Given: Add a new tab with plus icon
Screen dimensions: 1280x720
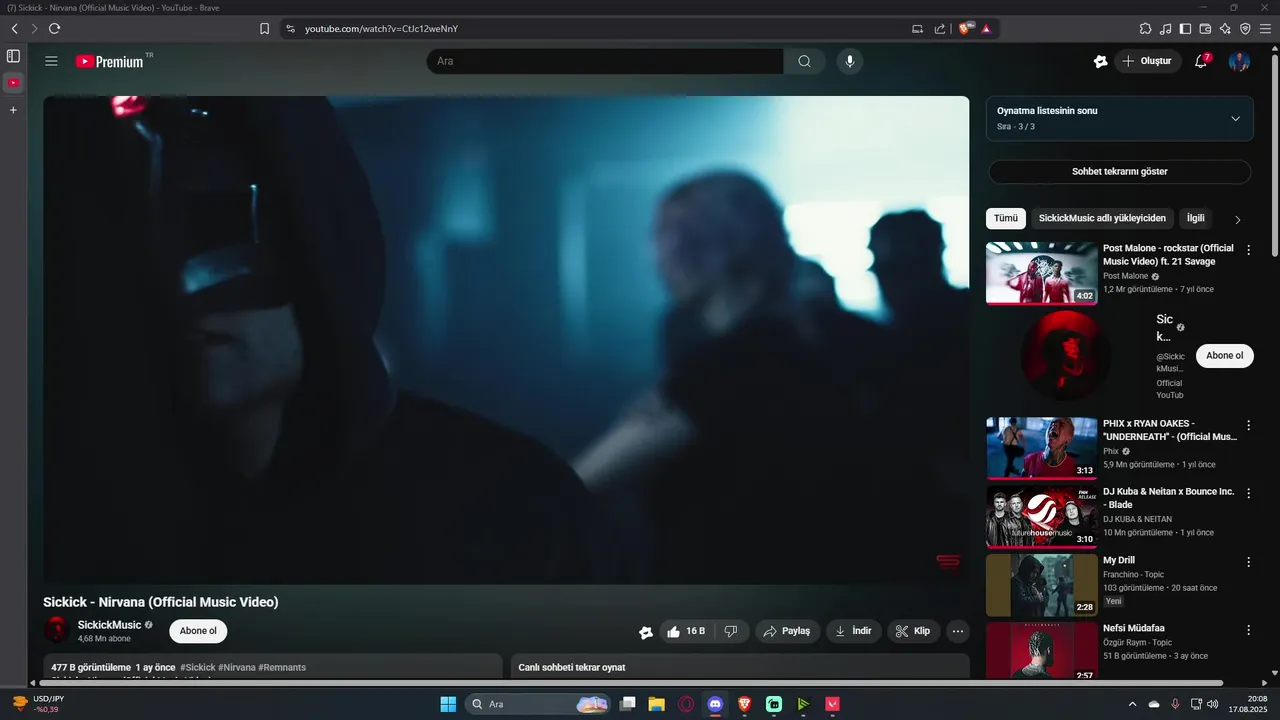Looking at the screenshot, I should [13, 110].
